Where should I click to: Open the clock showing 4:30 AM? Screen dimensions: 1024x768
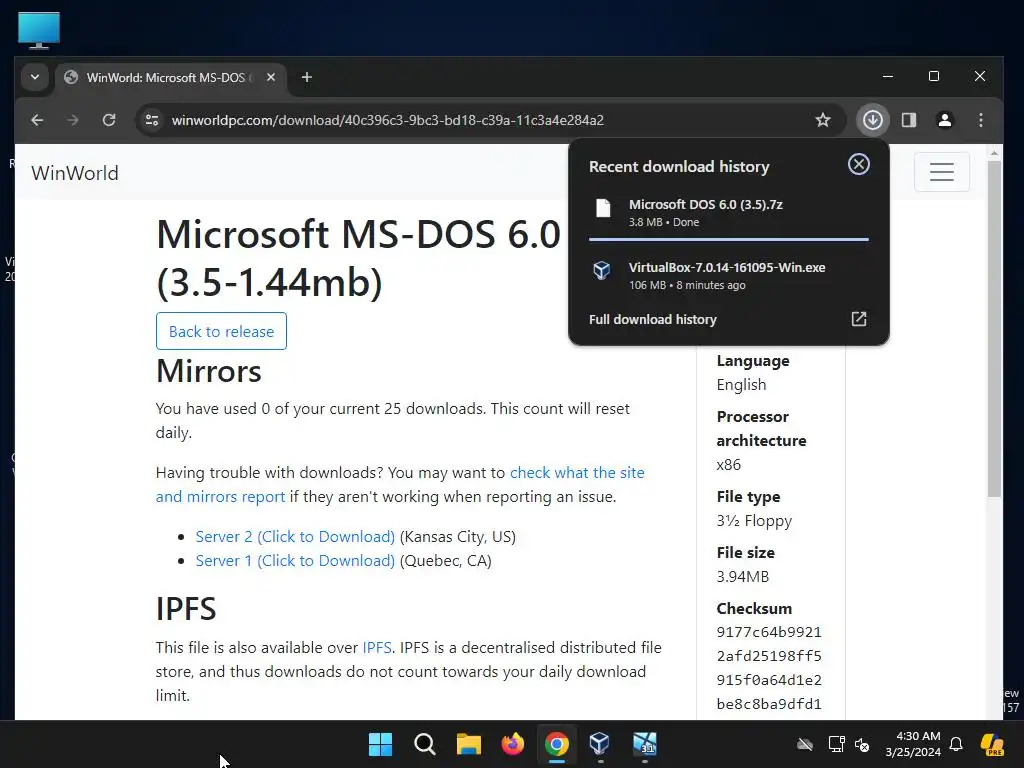(x=913, y=744)
